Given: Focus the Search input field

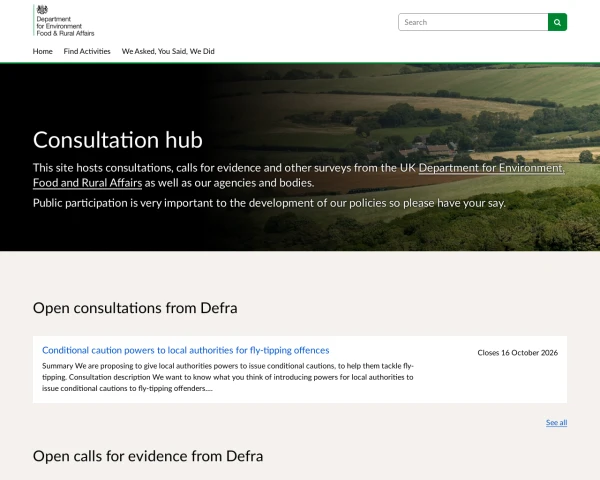Looking at the screenshot, I should pos(473,22).
